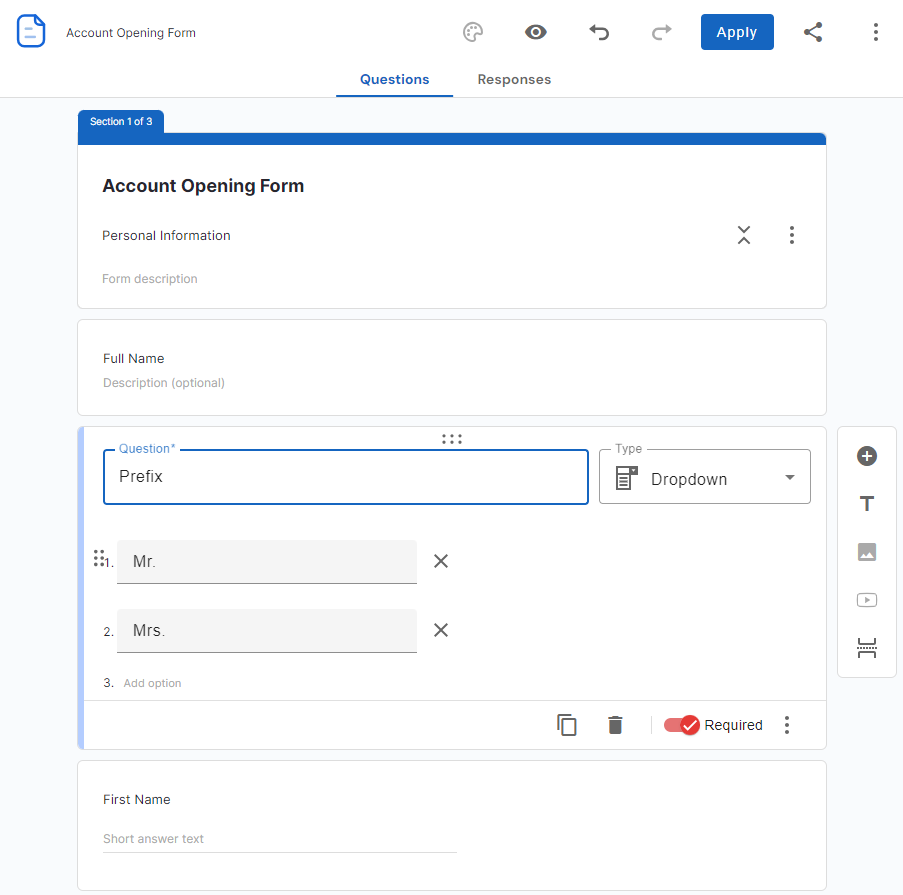Open the top-right more options menu

[875, 32]
